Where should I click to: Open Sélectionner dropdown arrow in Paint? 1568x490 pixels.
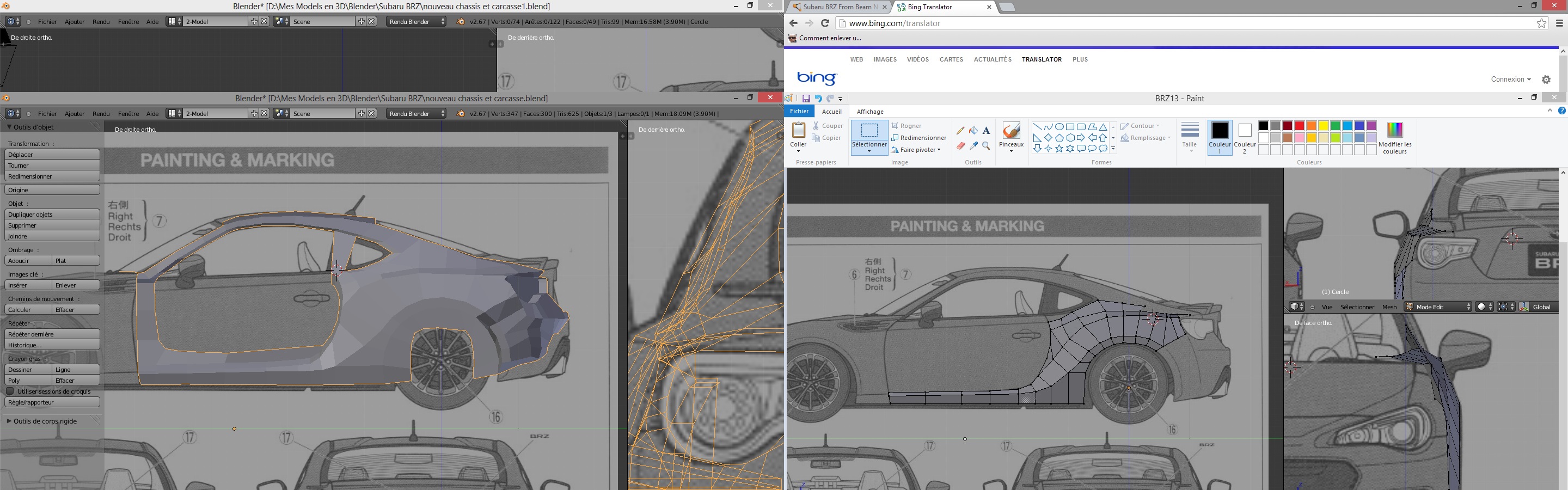point(868,151)
